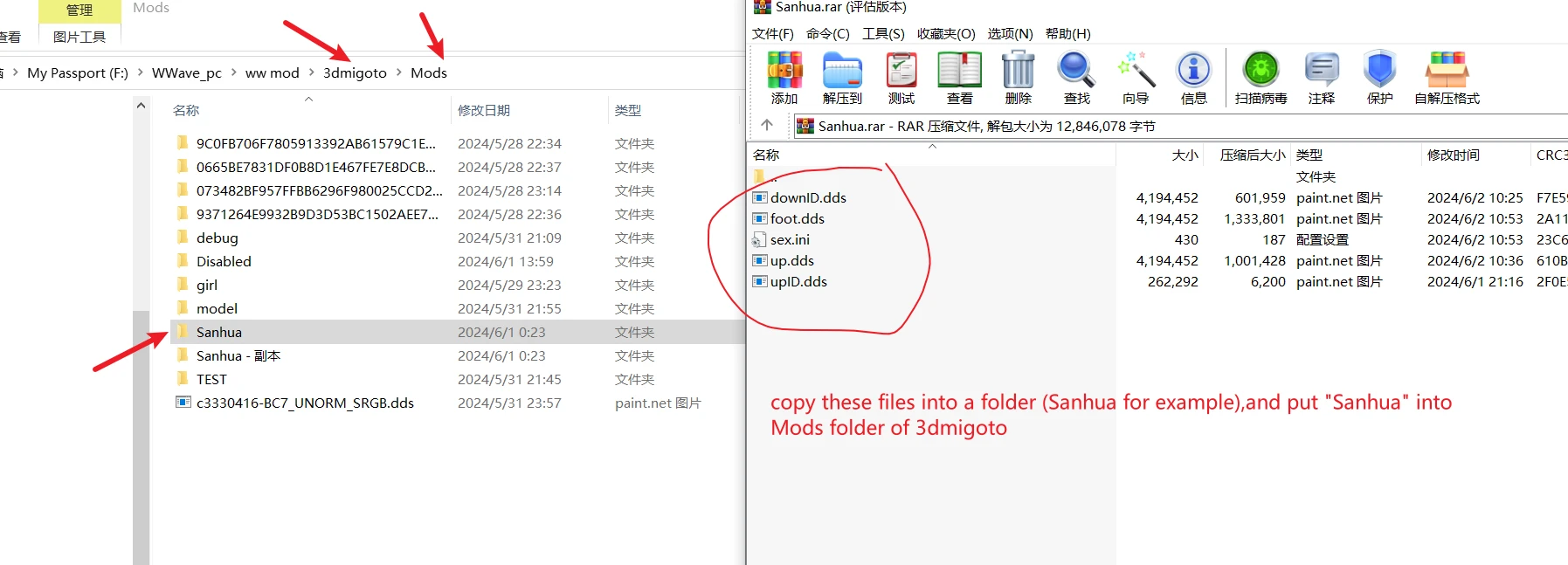Select the Sanhua folder in Explorer

click(219, 332)
